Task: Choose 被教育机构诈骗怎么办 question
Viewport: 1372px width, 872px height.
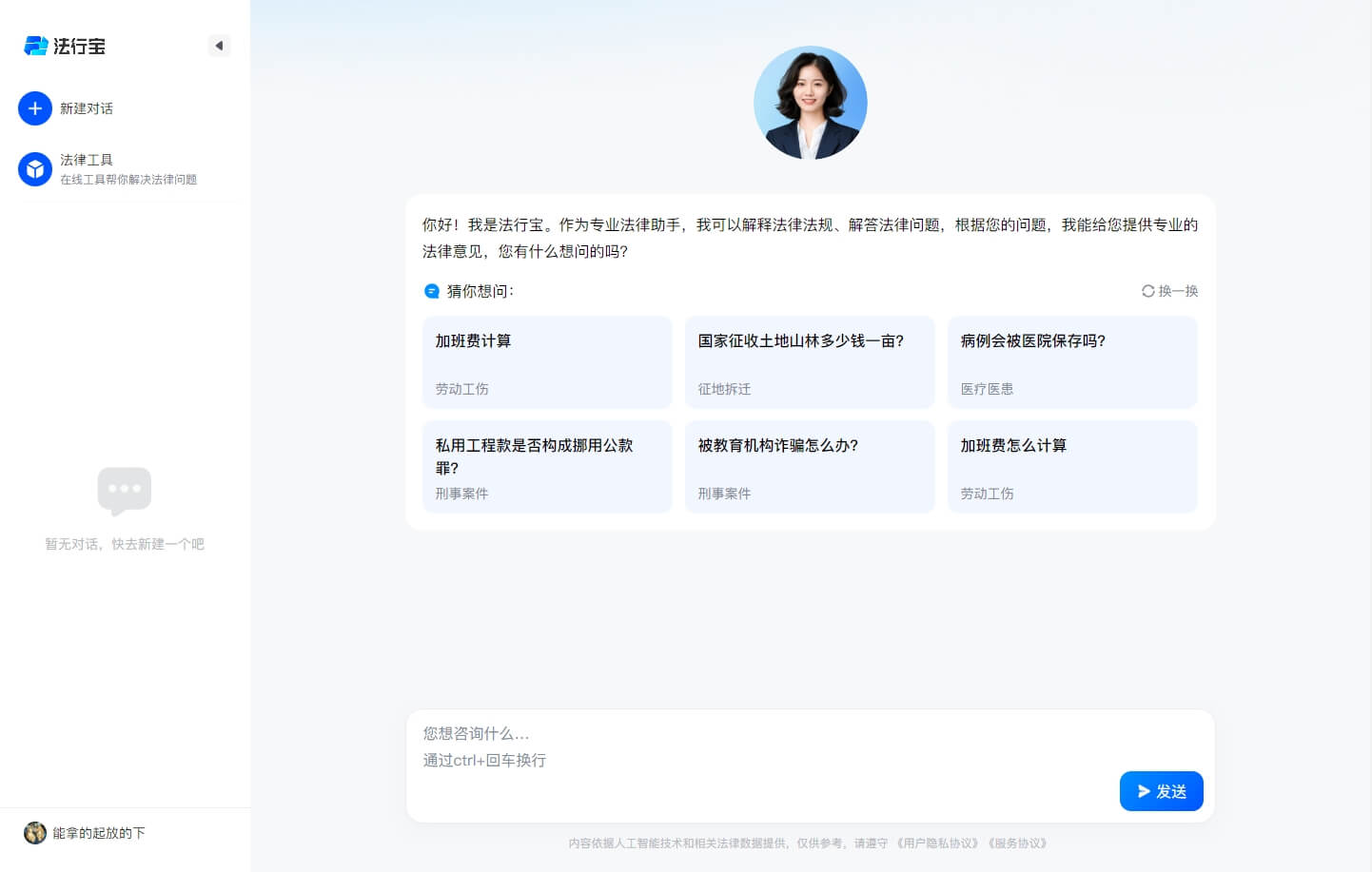Action: tap(810, 467)
